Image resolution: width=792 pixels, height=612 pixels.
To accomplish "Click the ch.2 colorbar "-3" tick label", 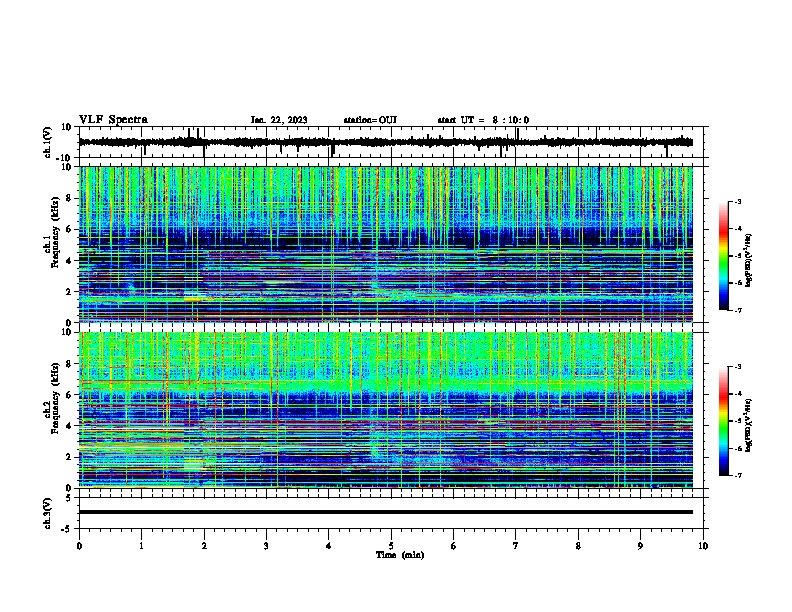I will [737, 367].
